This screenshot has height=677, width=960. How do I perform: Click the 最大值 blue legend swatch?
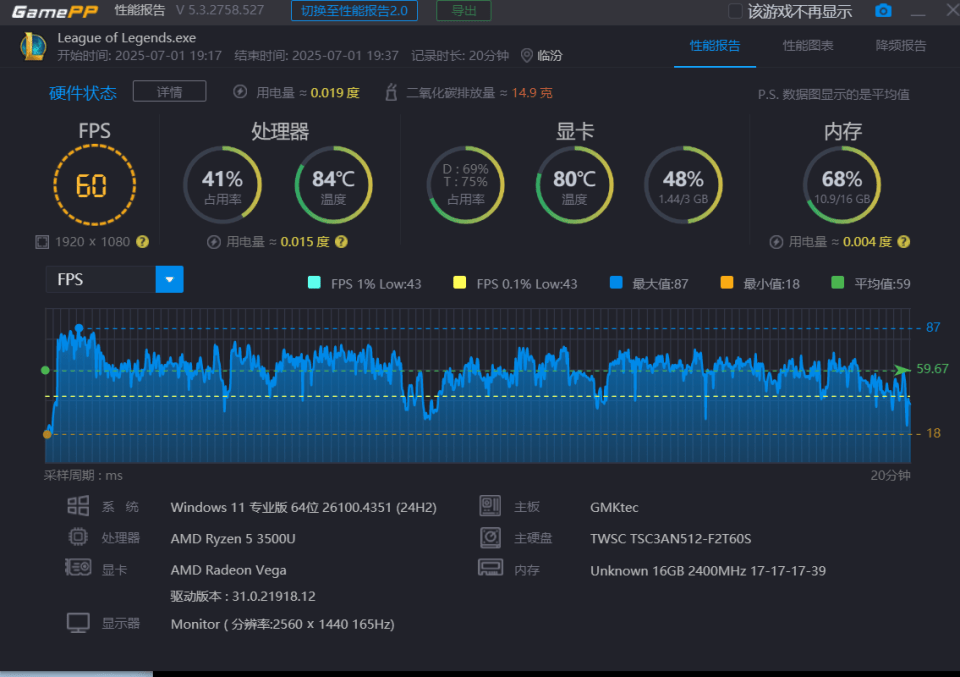tap(616, 284)
